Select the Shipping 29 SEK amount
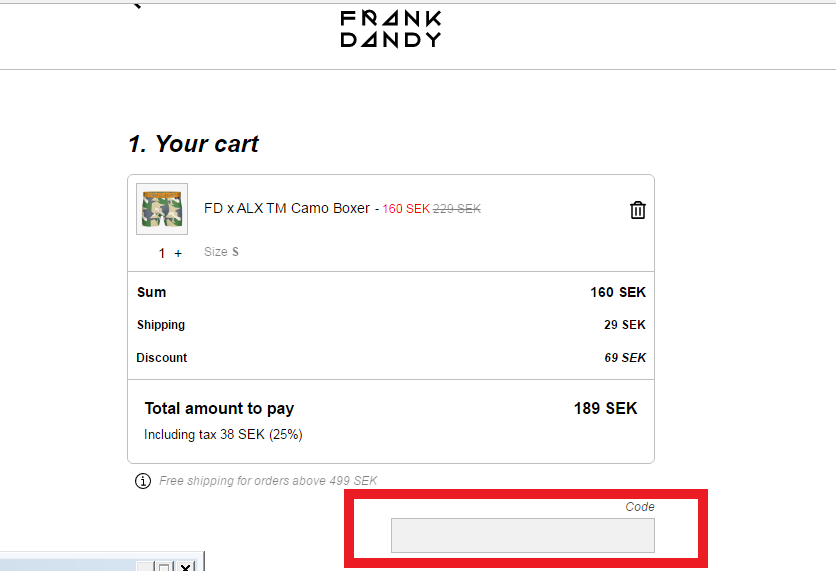 click(624, 325)
